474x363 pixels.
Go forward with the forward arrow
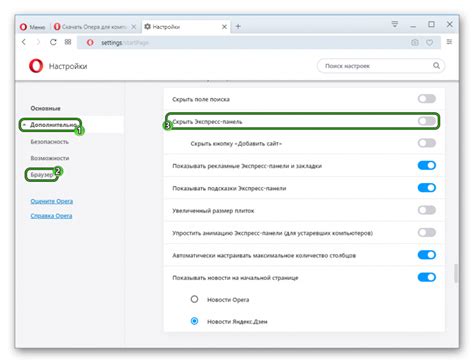click(38, 42)
